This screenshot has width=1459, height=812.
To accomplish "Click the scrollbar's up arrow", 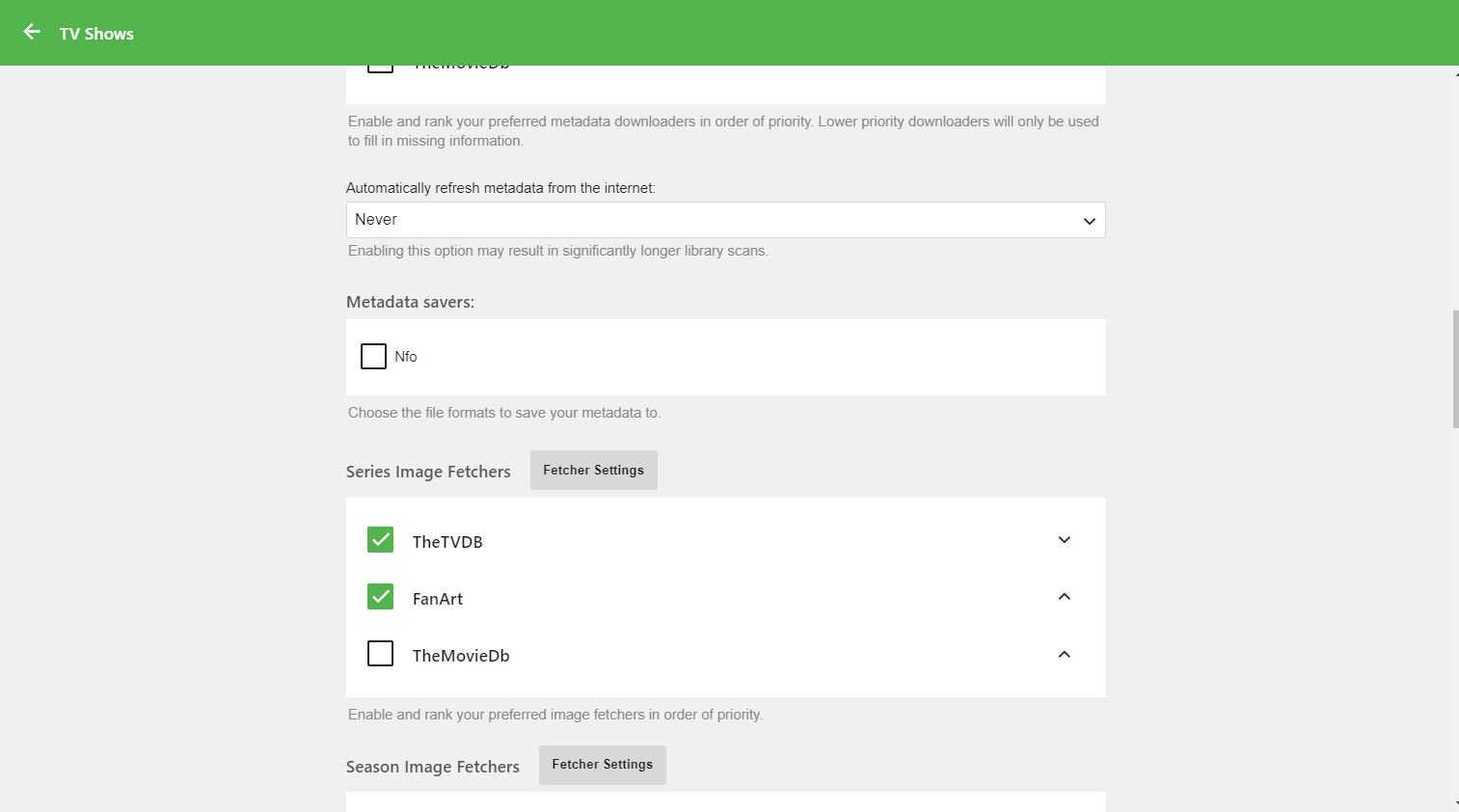I will (1455, 73).
